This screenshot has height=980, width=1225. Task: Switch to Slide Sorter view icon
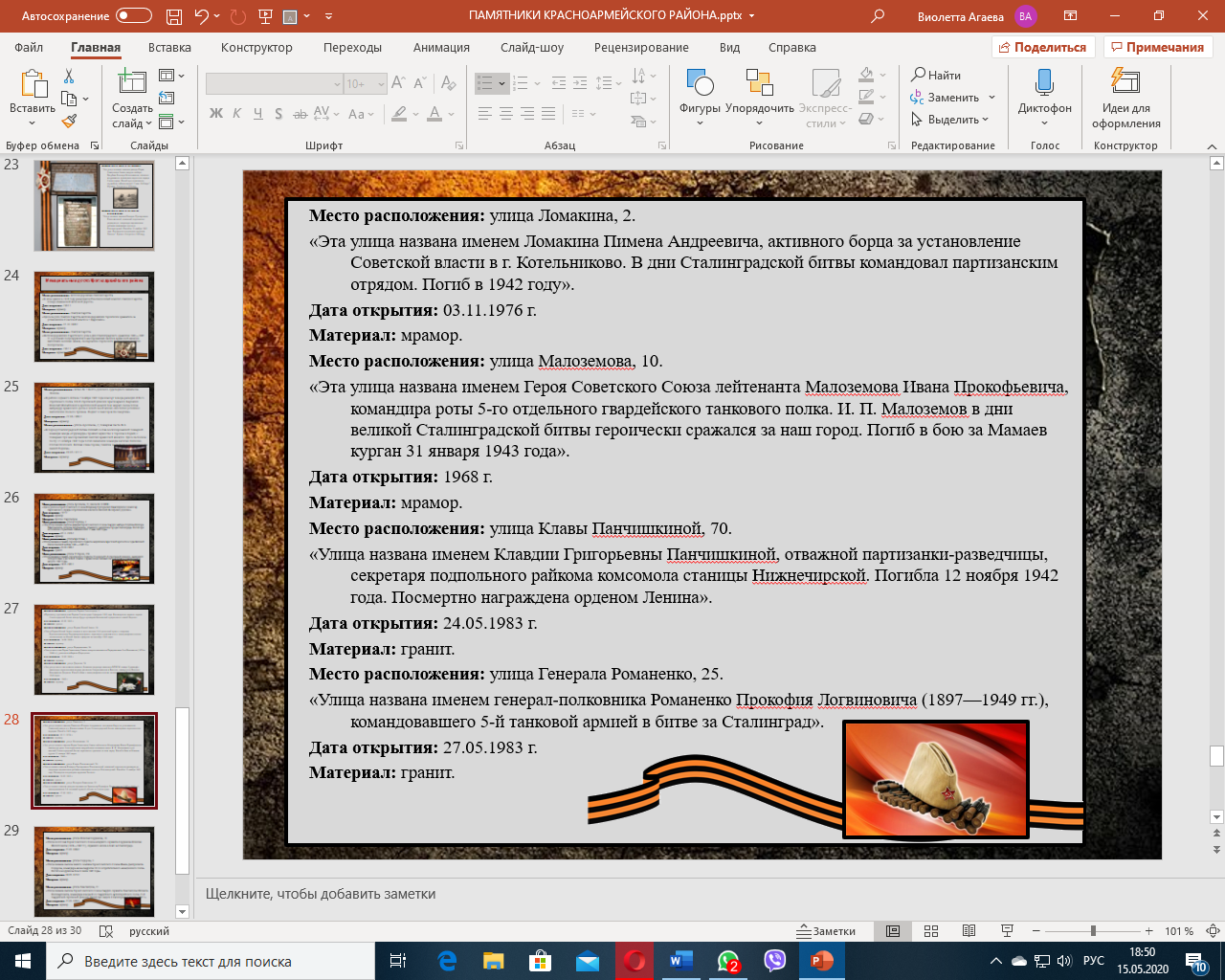[x=930, y=931]
